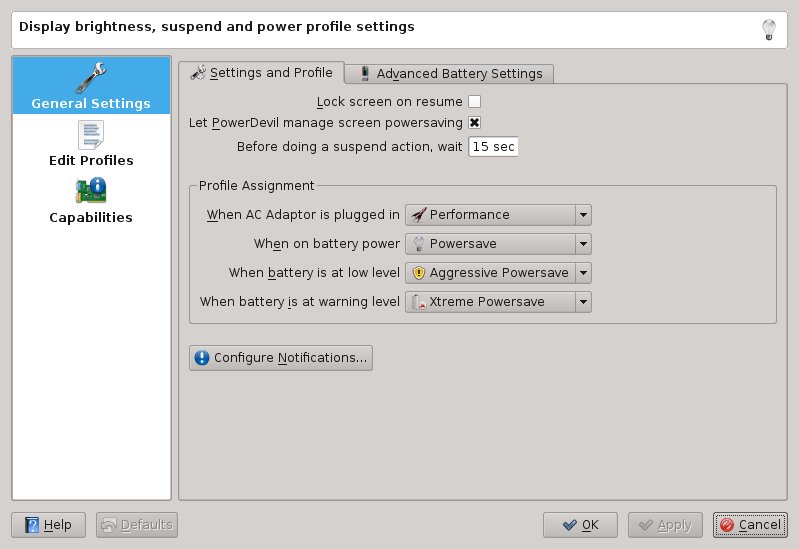This screenshot has width=799, height=549.
Task: Open battery low level profile dropdown
Action: click(x=583, y=273)
